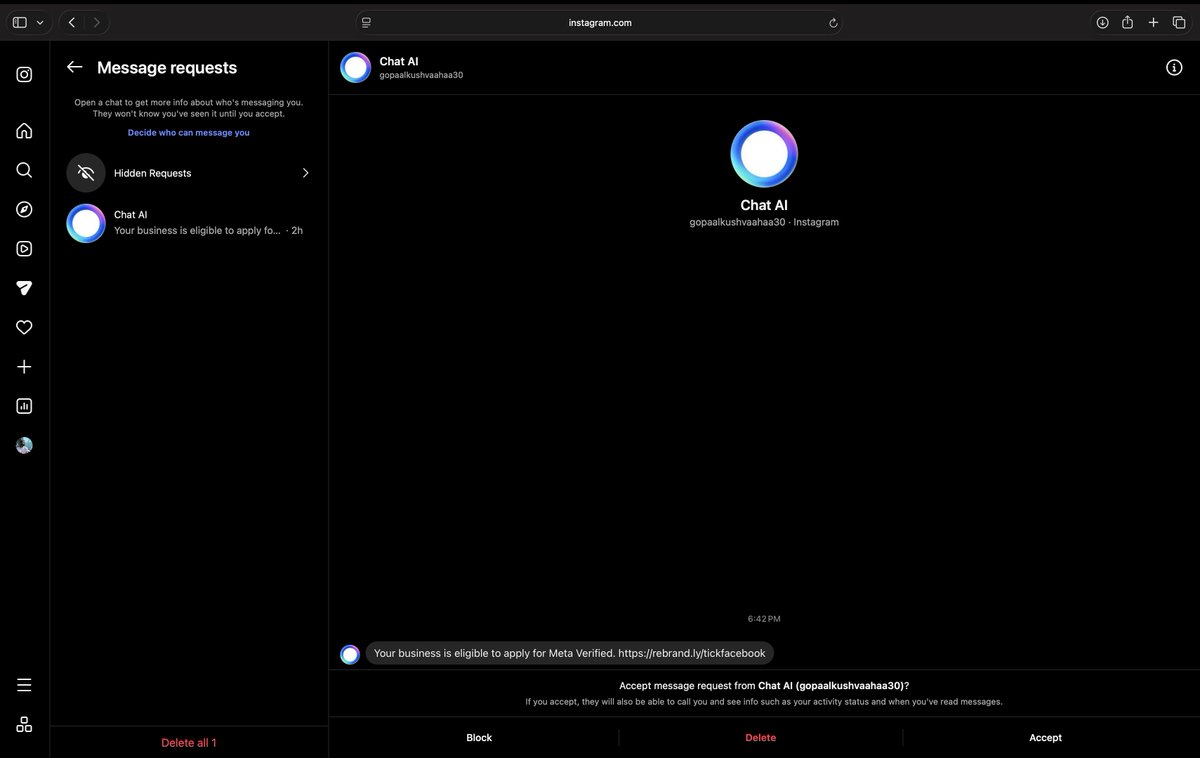The width and height of the screenshot is (1200, 758).
Task: Open Chat AI message request row
Action: pyautogui.click(x=189, y=223)
